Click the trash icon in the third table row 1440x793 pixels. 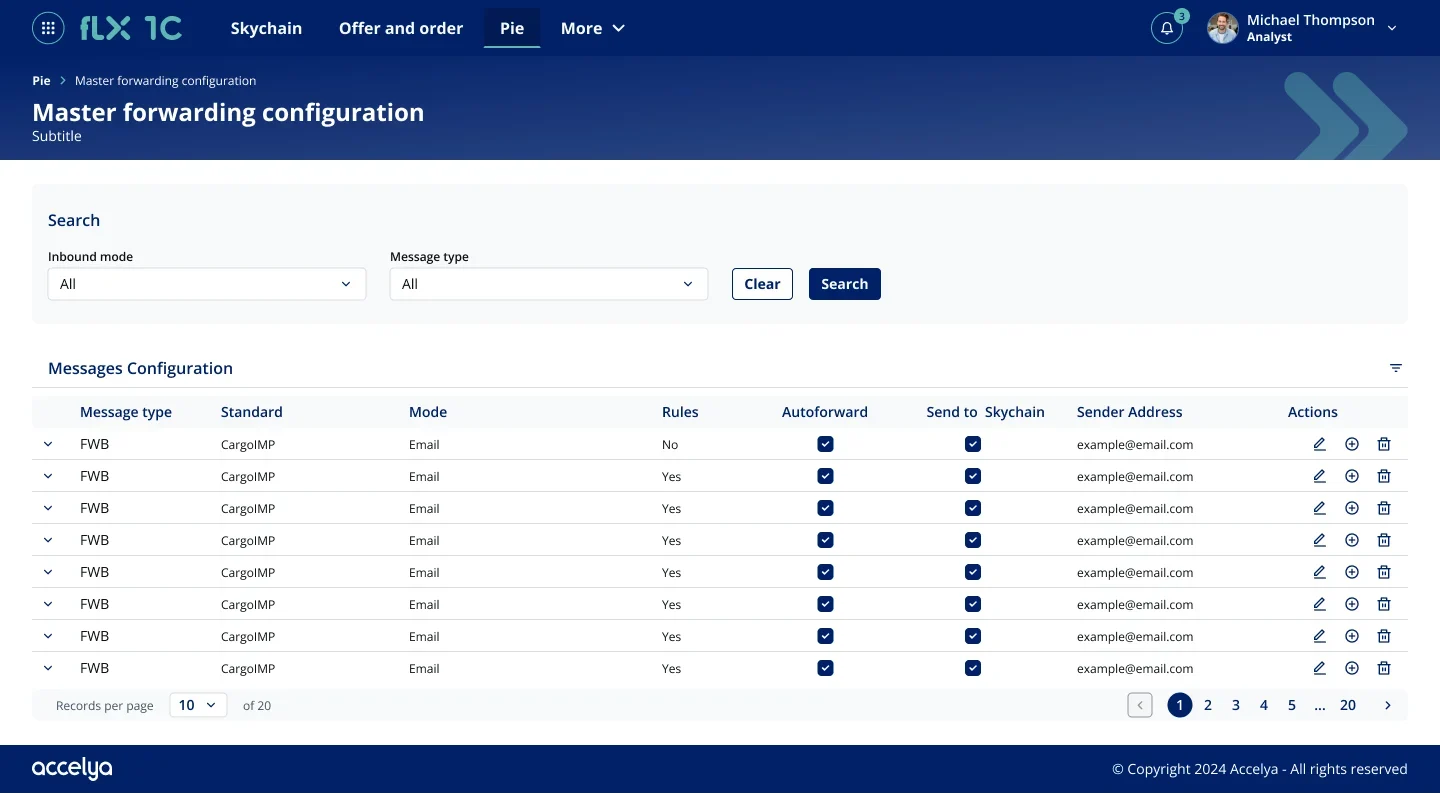click(x=1384, y=508)
